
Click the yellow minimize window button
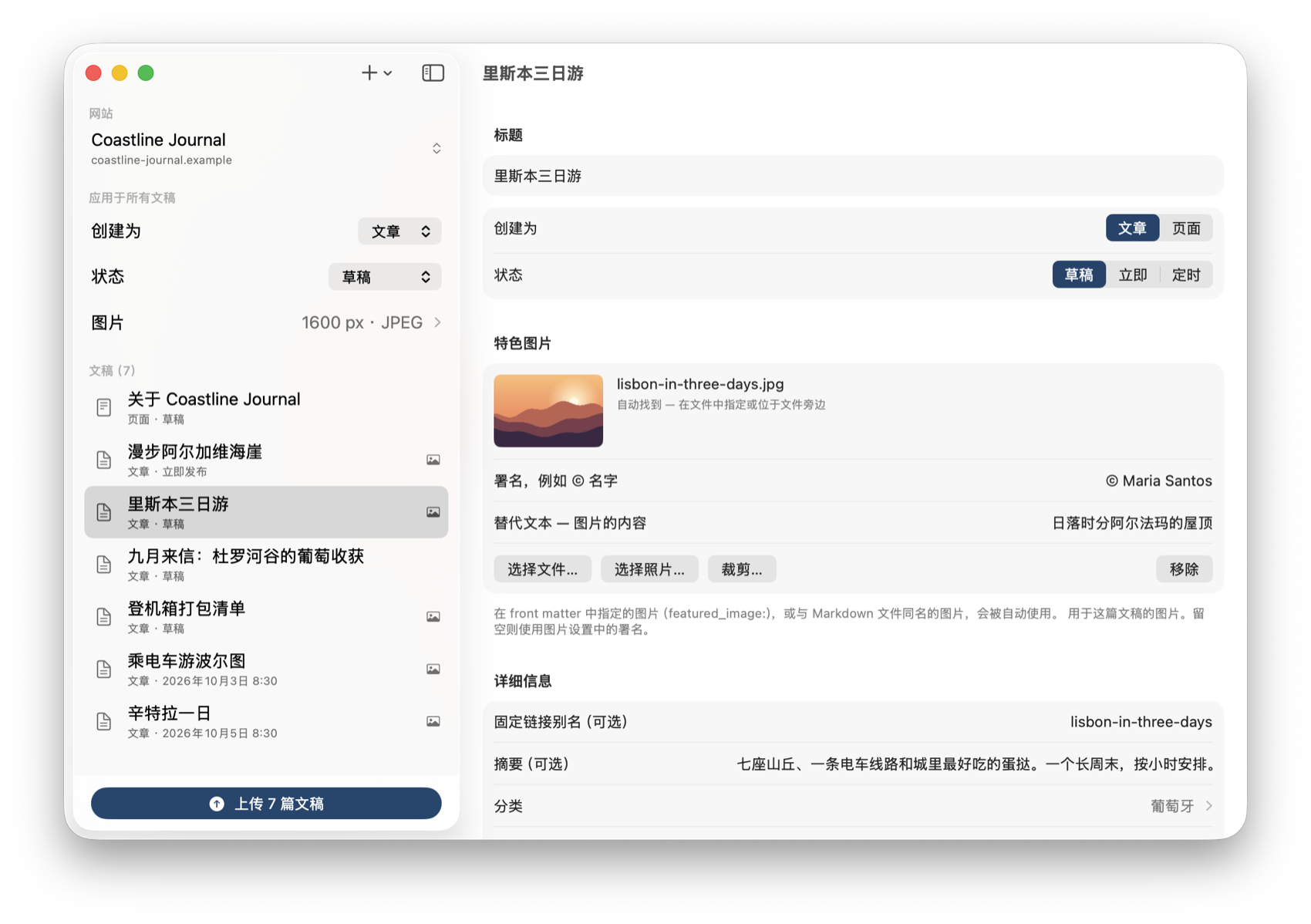click(120, 73)
